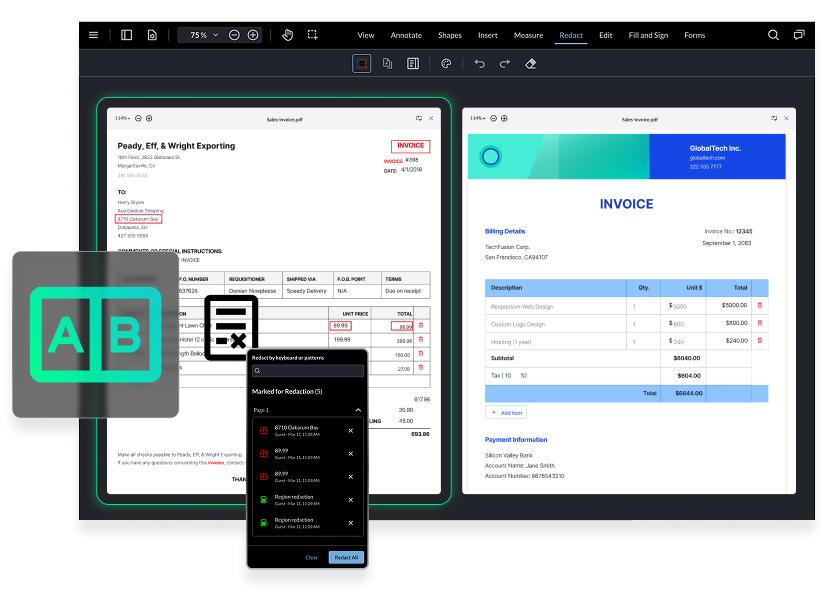Zoom out in the GlobalTech invoice pane
Viewport: 829px width, 594px height.
494,118
